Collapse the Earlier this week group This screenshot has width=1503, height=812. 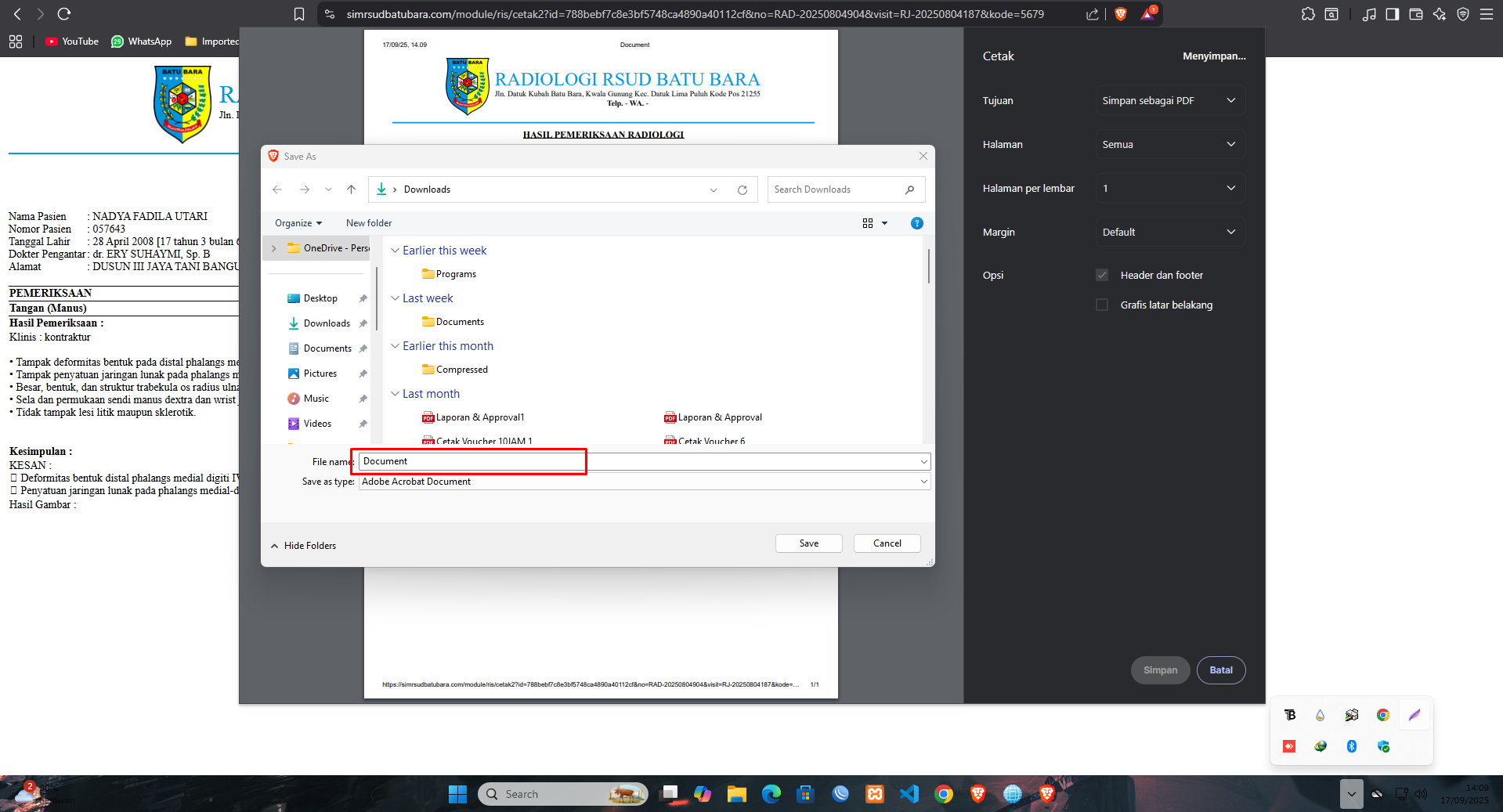coord(396,251)
